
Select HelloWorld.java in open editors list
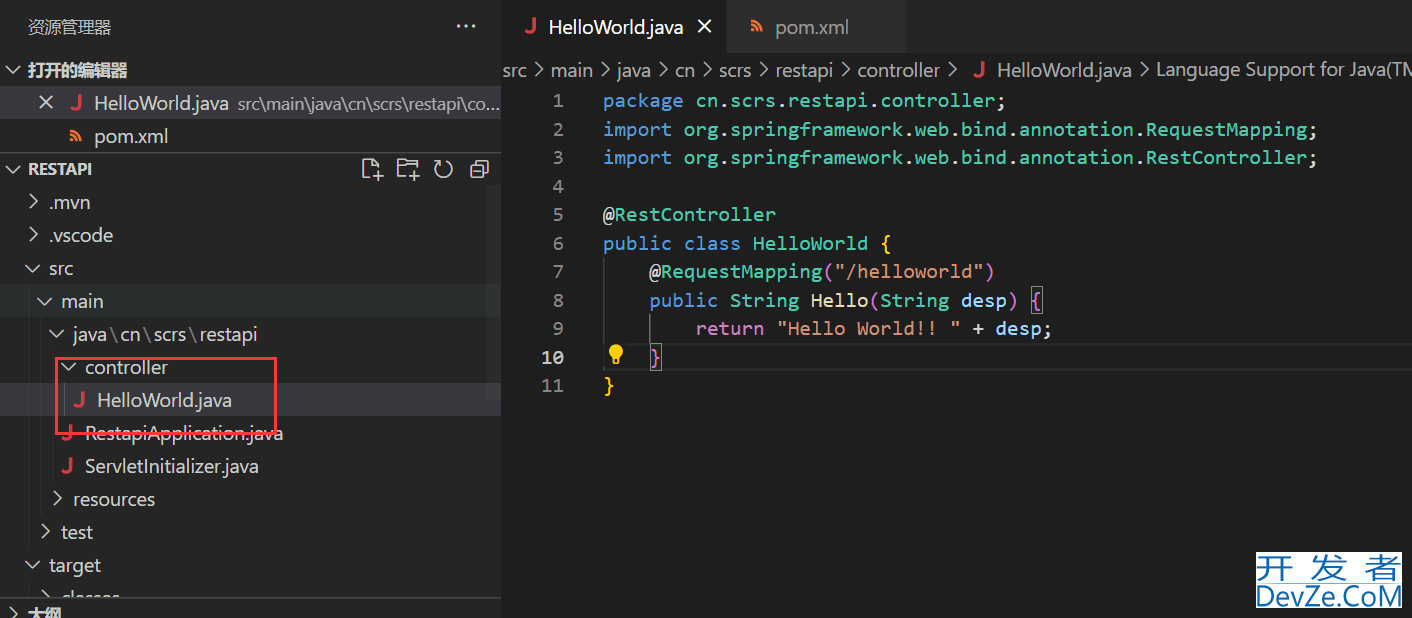(x=250, y=103)
